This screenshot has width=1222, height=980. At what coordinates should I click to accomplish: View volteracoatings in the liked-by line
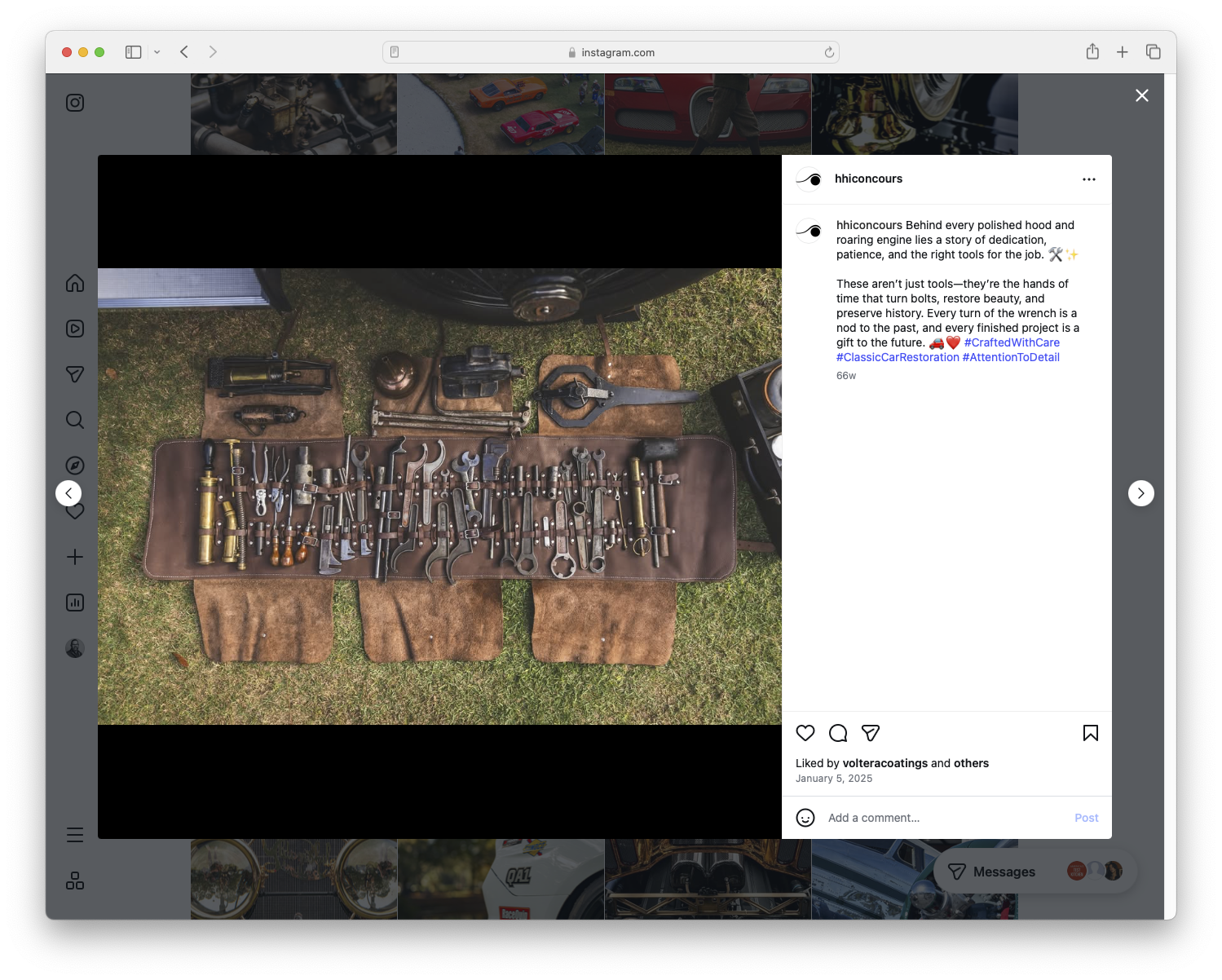pos(885,763)
